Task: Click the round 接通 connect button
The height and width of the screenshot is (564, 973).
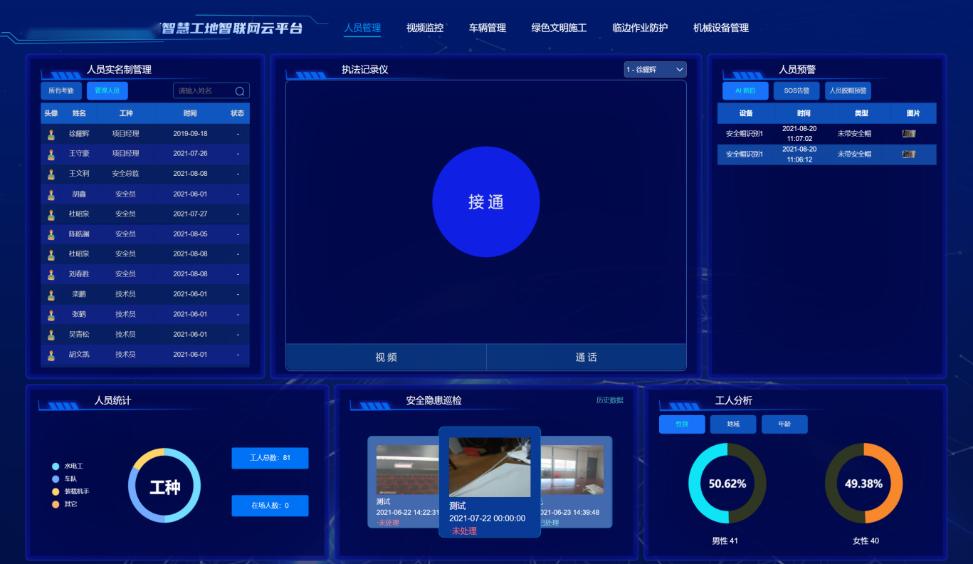Action: click(x=486, y=202)
